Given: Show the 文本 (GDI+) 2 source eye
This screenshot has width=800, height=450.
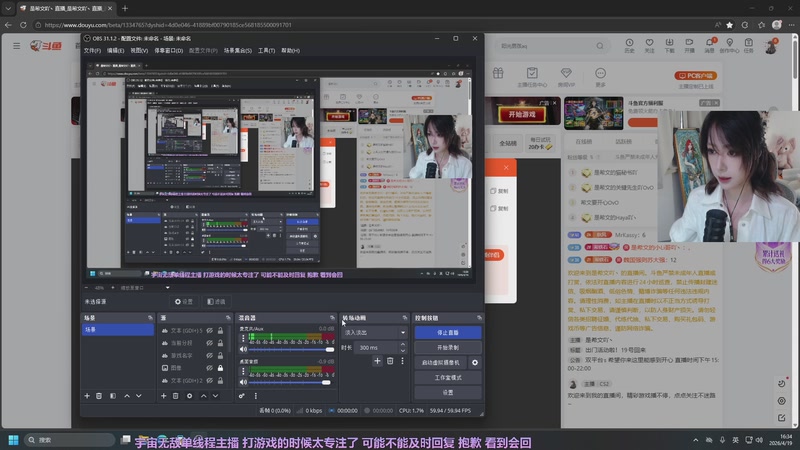Looking at the screenshot, I should pyautogui.click(x=210, y=381).
